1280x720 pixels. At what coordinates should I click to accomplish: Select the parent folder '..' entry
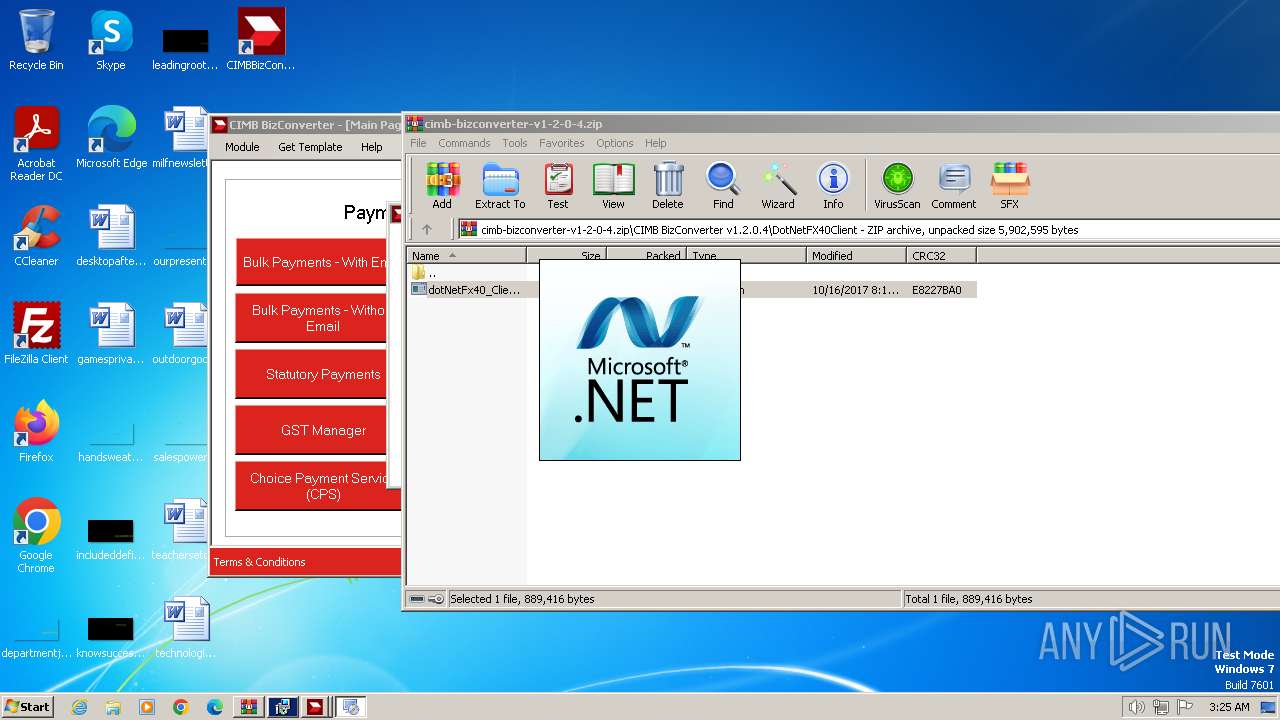[424, 273]
